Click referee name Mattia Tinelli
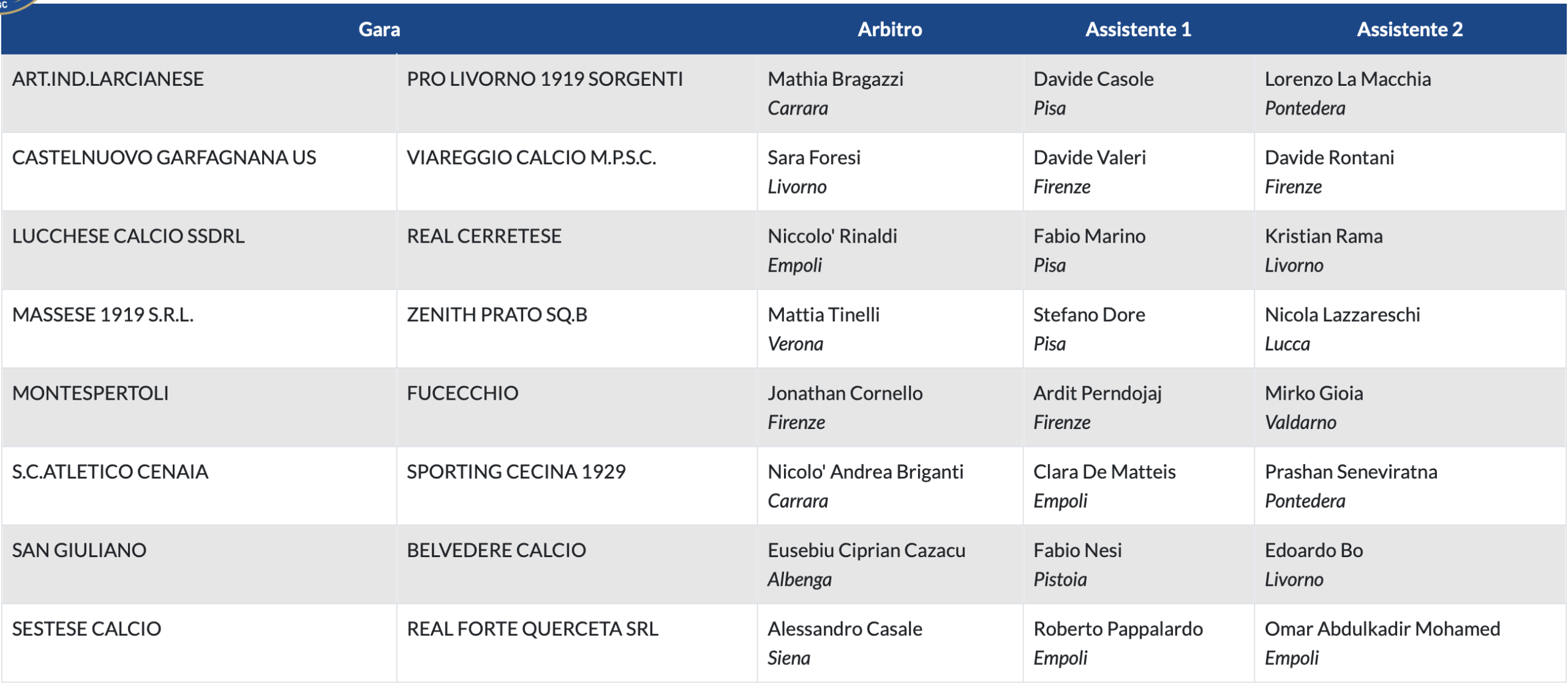 coord(823,314)
